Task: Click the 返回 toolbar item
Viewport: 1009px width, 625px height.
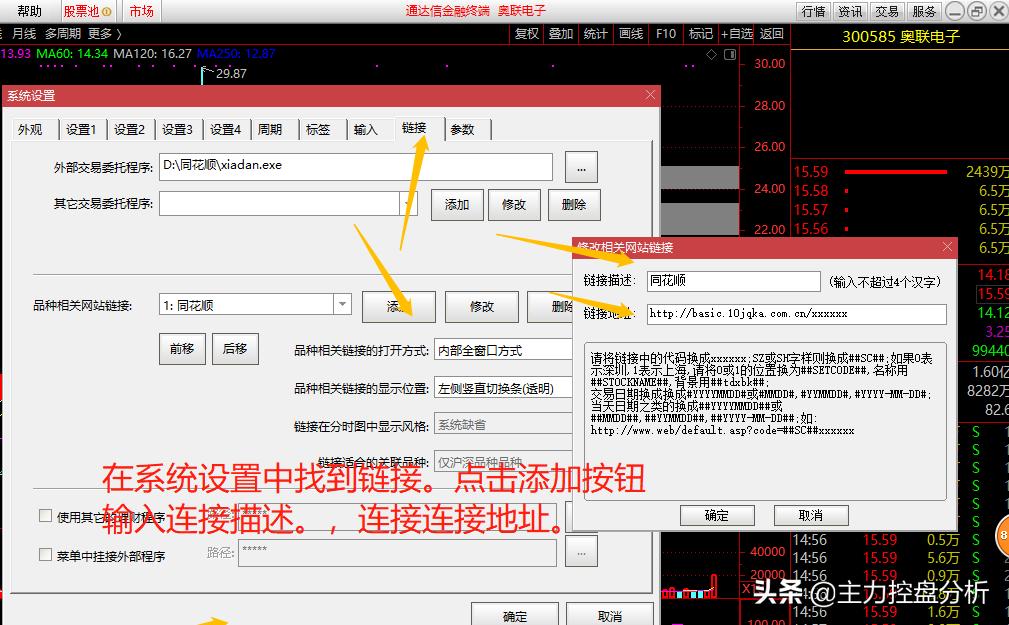Action: point(772,33)
